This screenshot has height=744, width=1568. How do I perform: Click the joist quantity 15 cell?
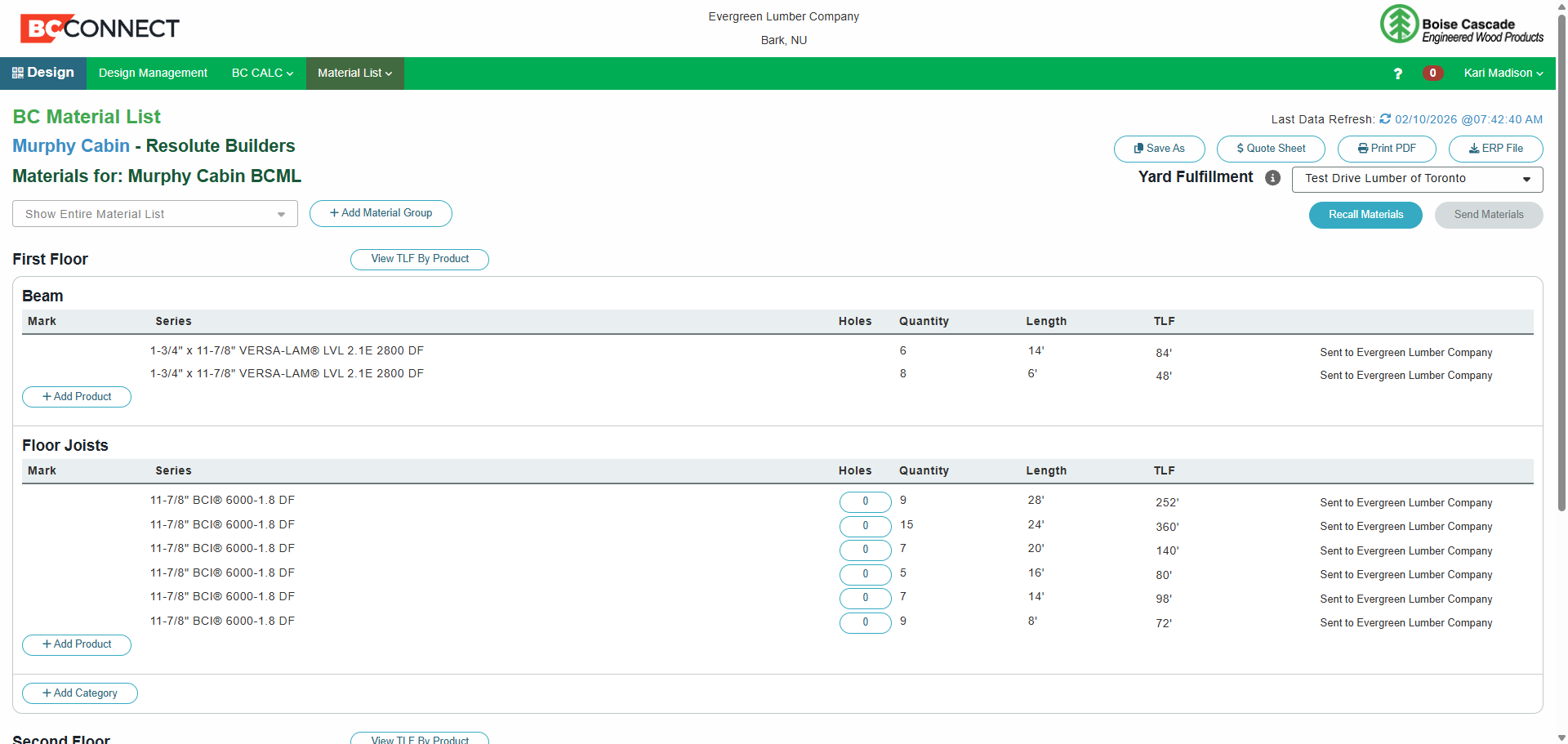(x=906, y=524)
